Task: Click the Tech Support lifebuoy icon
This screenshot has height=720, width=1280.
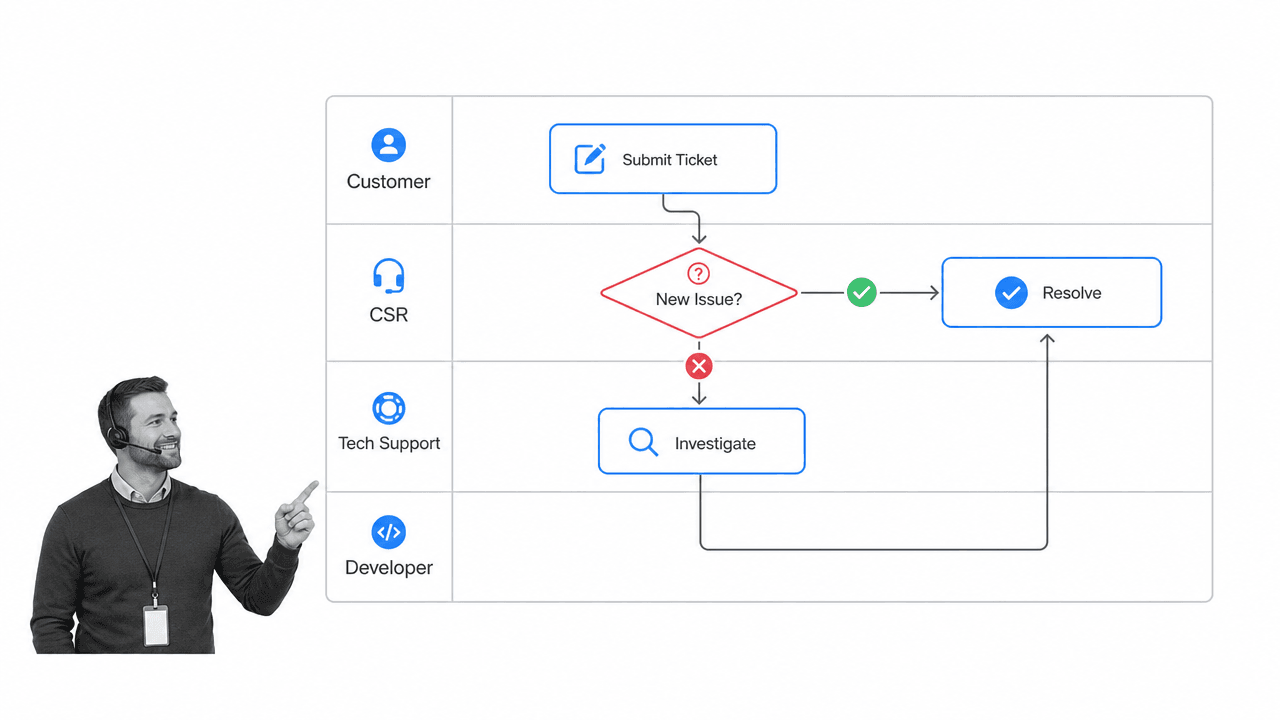Action: click(x=389, y=409)
